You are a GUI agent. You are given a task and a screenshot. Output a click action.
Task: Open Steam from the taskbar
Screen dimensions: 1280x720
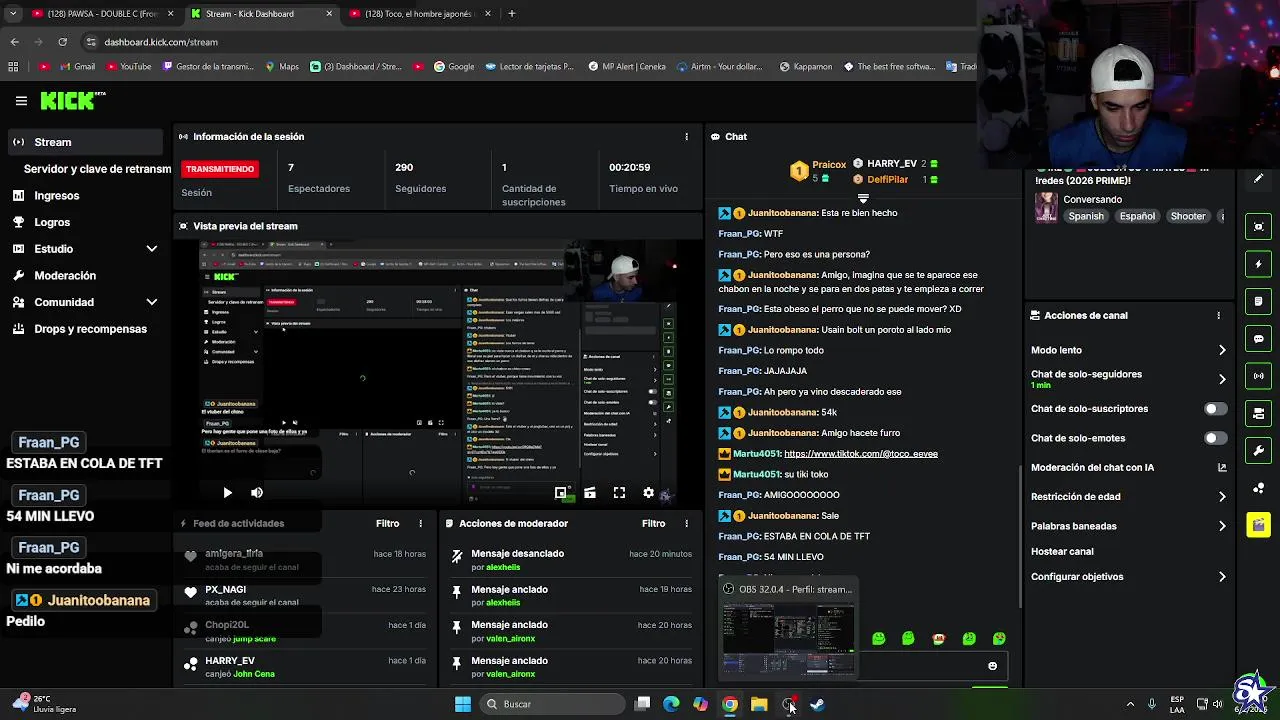817,705
